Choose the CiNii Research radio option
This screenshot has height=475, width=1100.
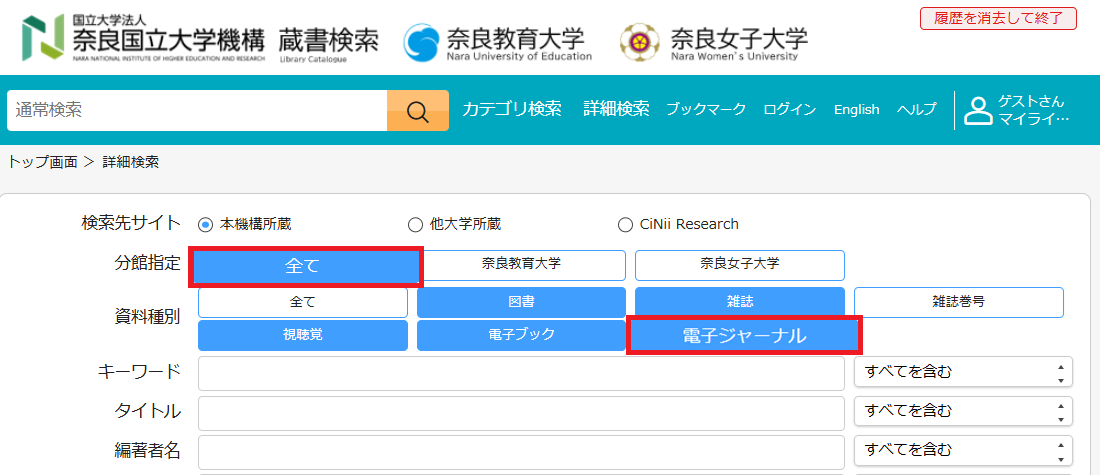point(626,224)
